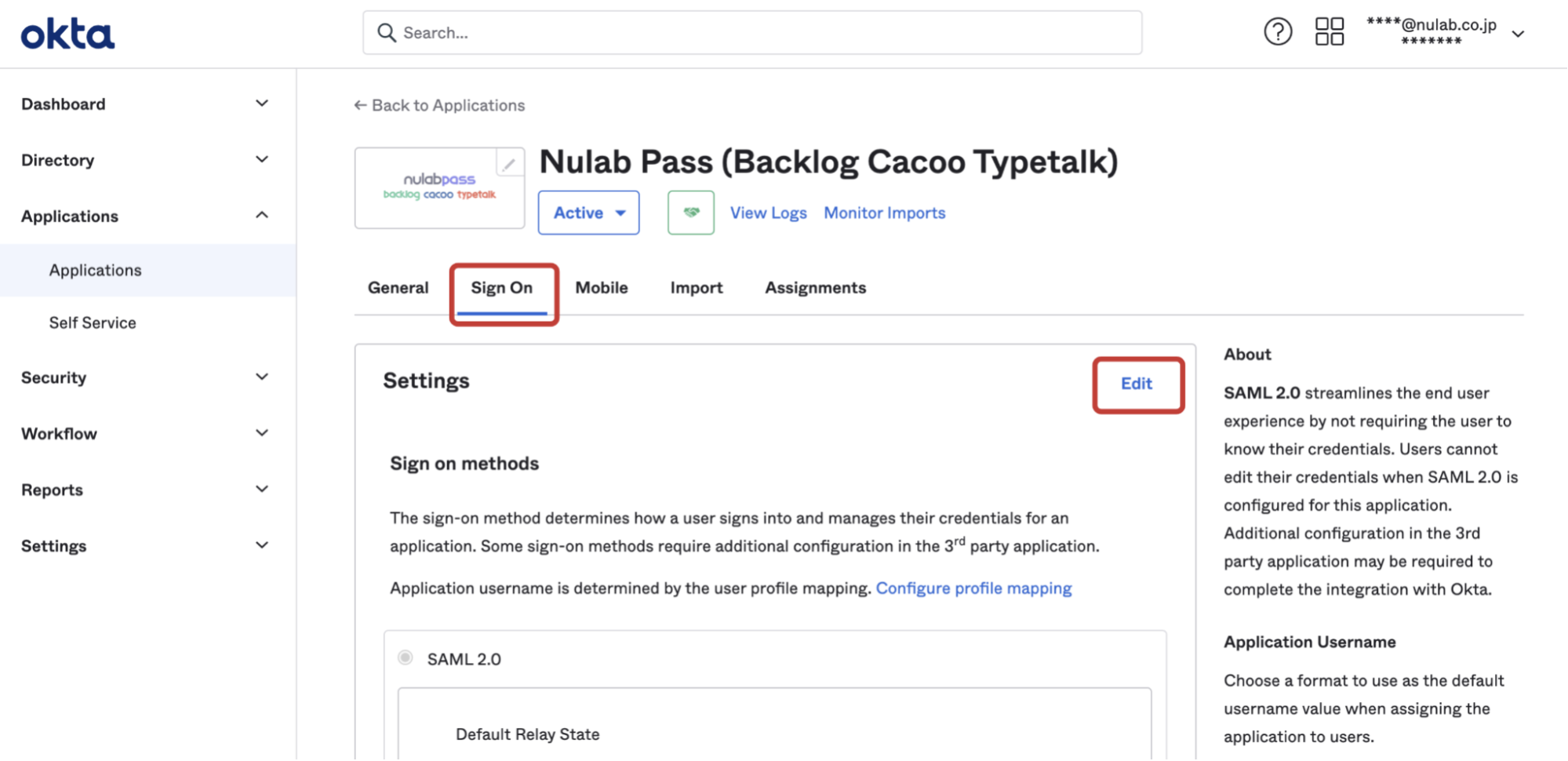Click the Workflow sidebar label

coord(60,434)
